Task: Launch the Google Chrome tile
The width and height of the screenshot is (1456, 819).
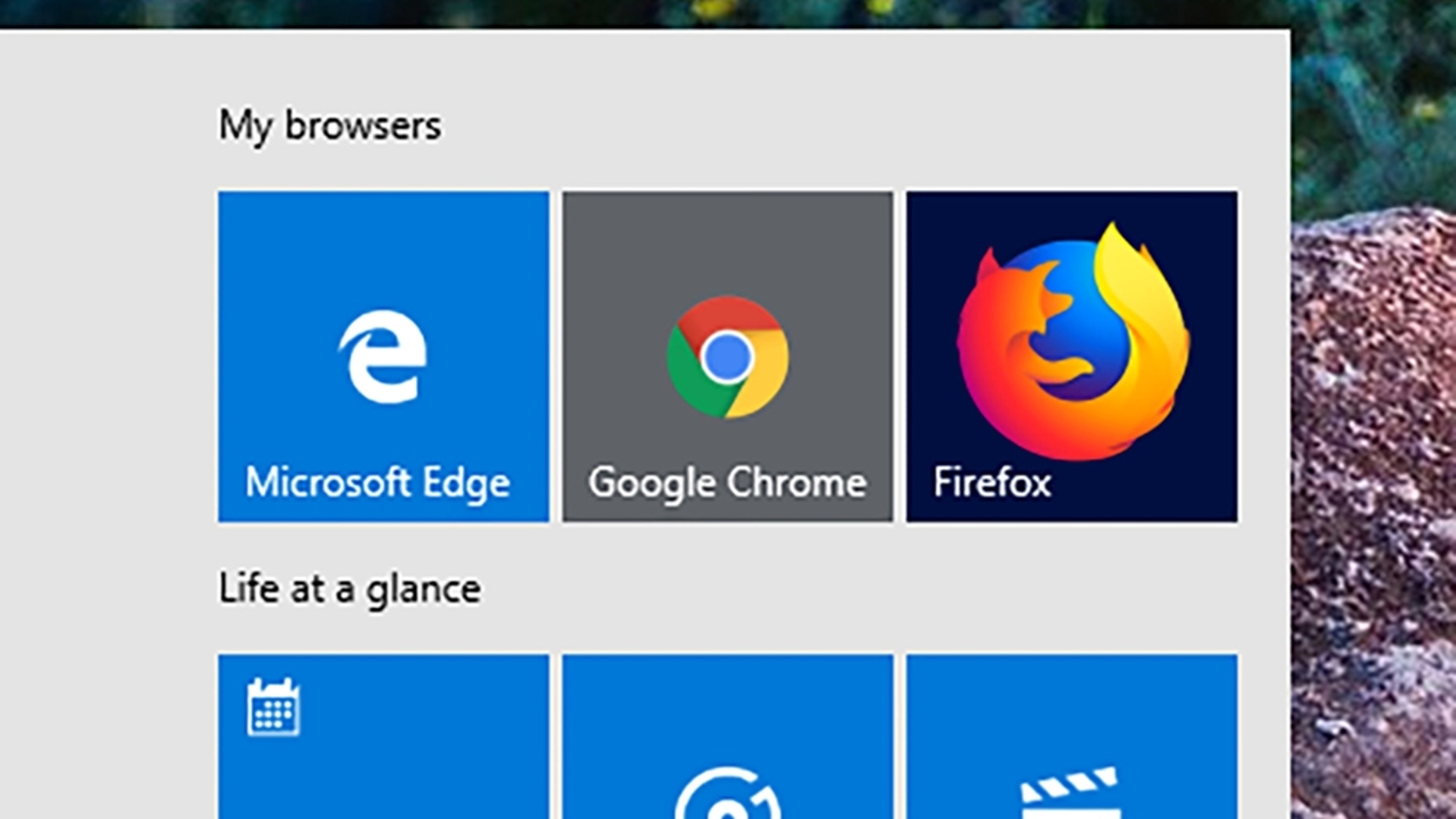Action: pyautogui.click(x=727, y=356)
